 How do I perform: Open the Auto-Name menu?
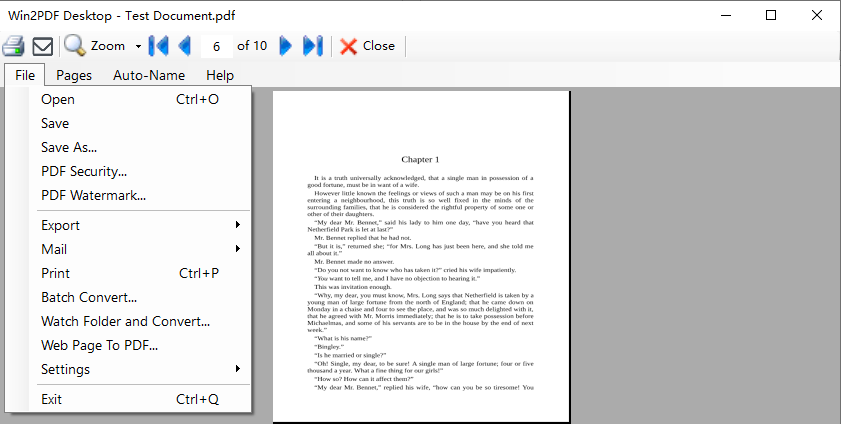(149, 75)
